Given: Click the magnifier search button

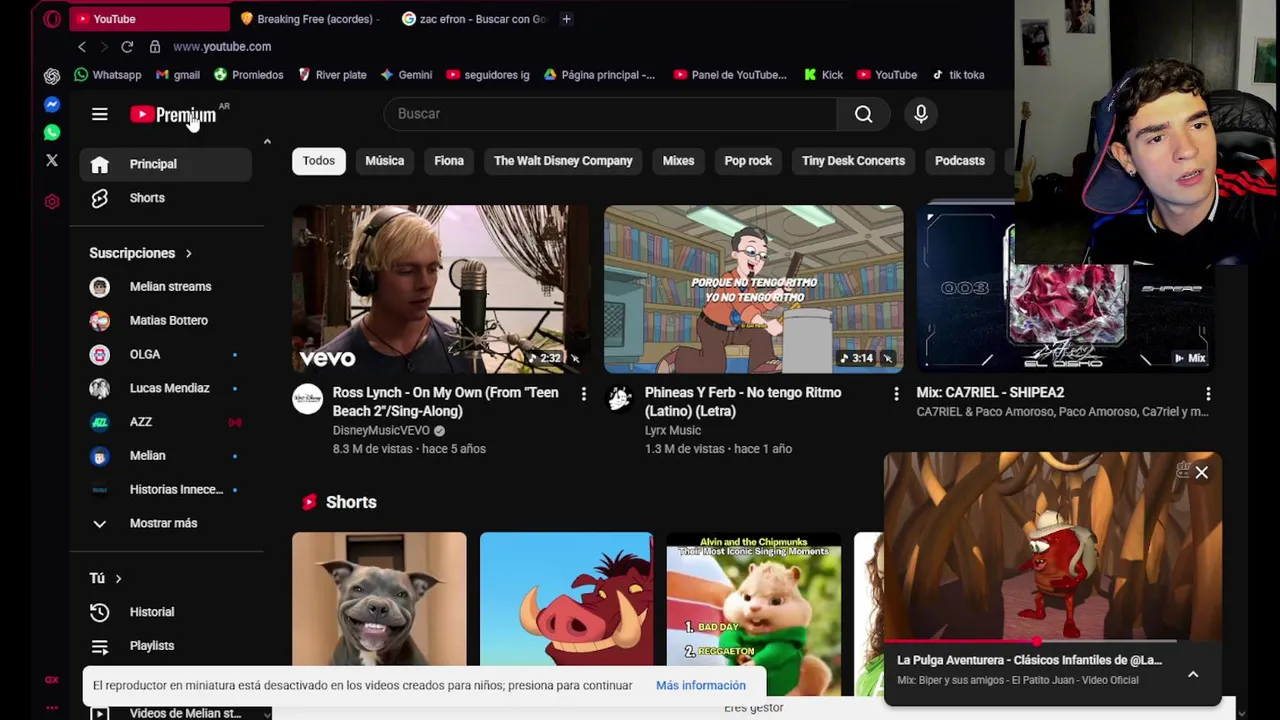Looking at the screenshot, I should [x=863, y=114].
